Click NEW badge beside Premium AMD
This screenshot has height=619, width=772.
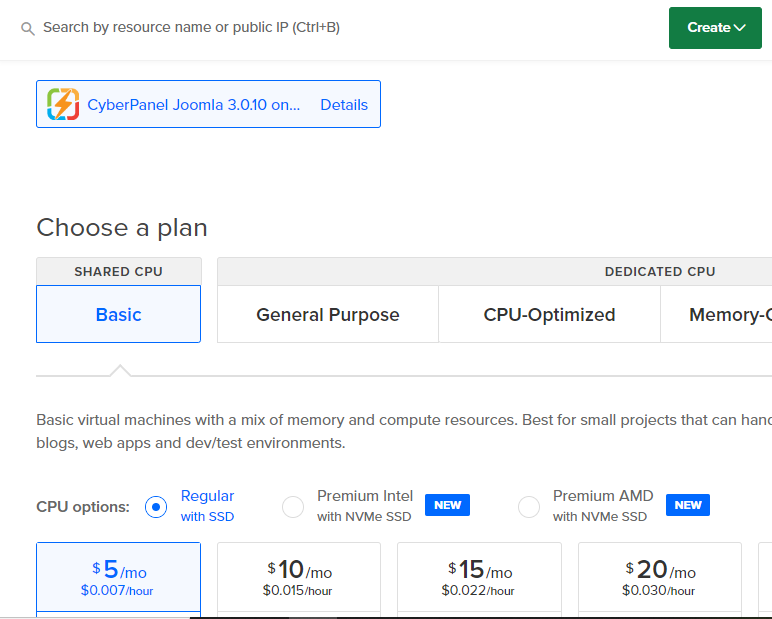click(688, 505)
